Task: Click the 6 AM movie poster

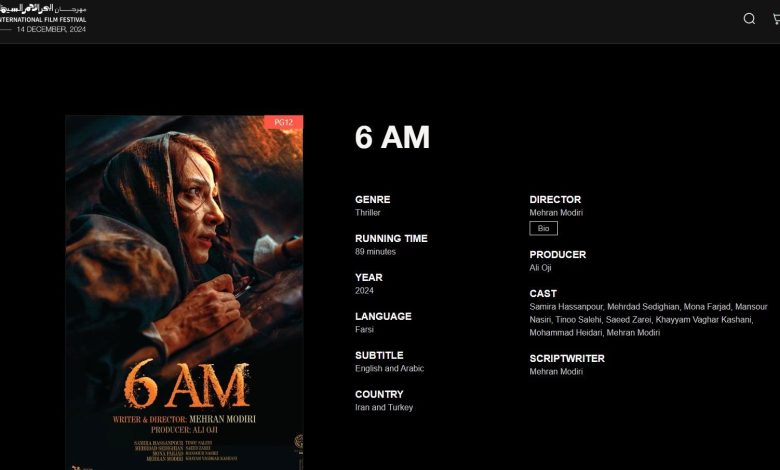Action: coord(184,292)
